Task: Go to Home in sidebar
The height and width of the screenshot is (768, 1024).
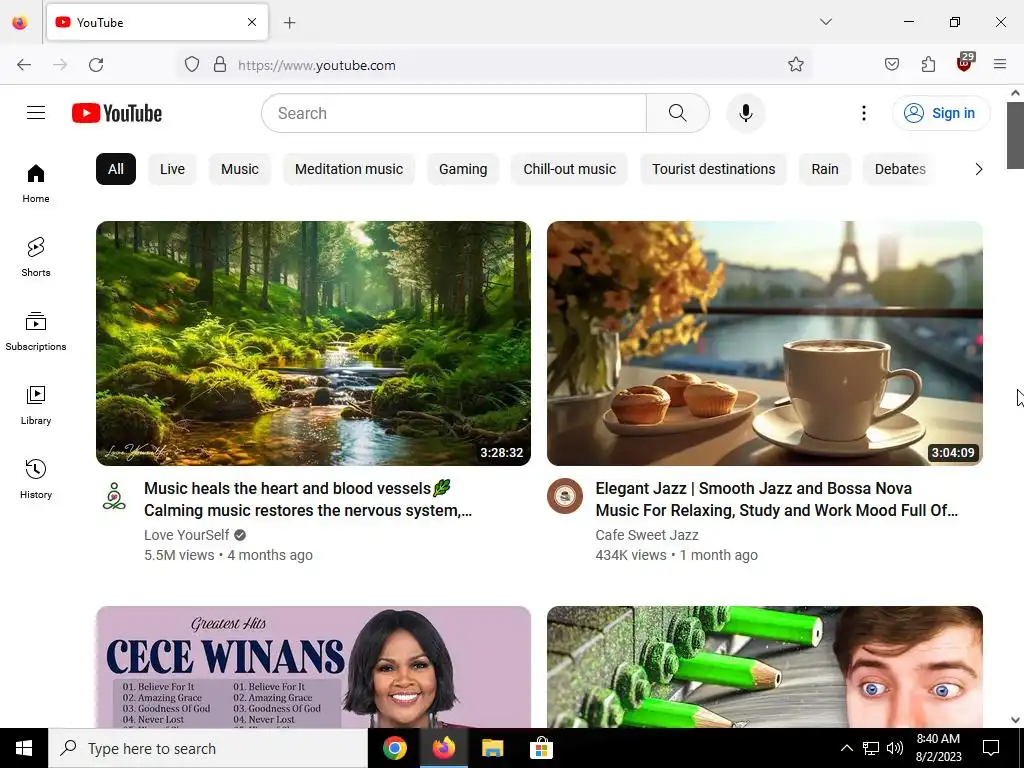Action: [36, 184]
